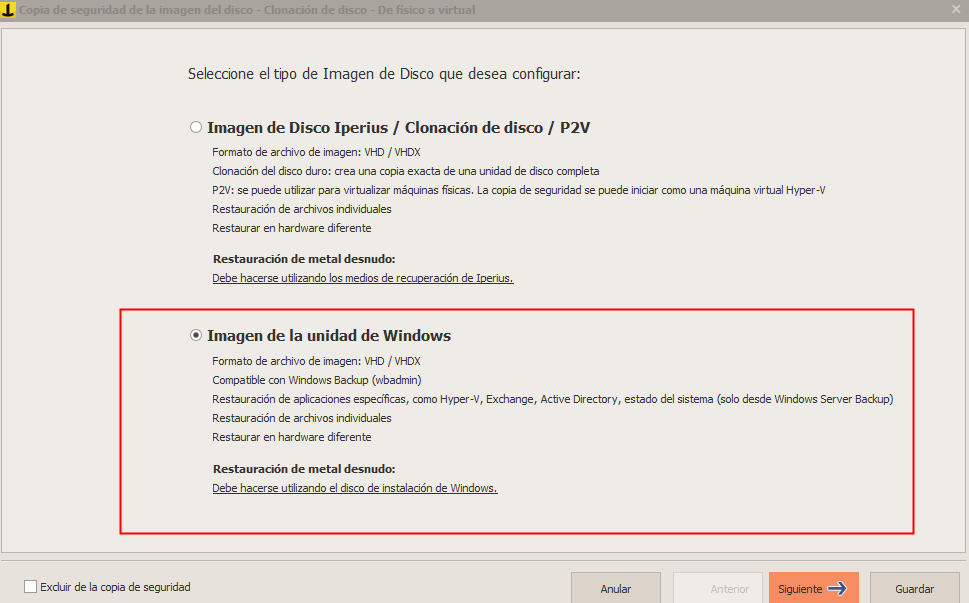This screenshot has height=603, width=969.
Task: Click the Siguiente button
Action: 814,588
